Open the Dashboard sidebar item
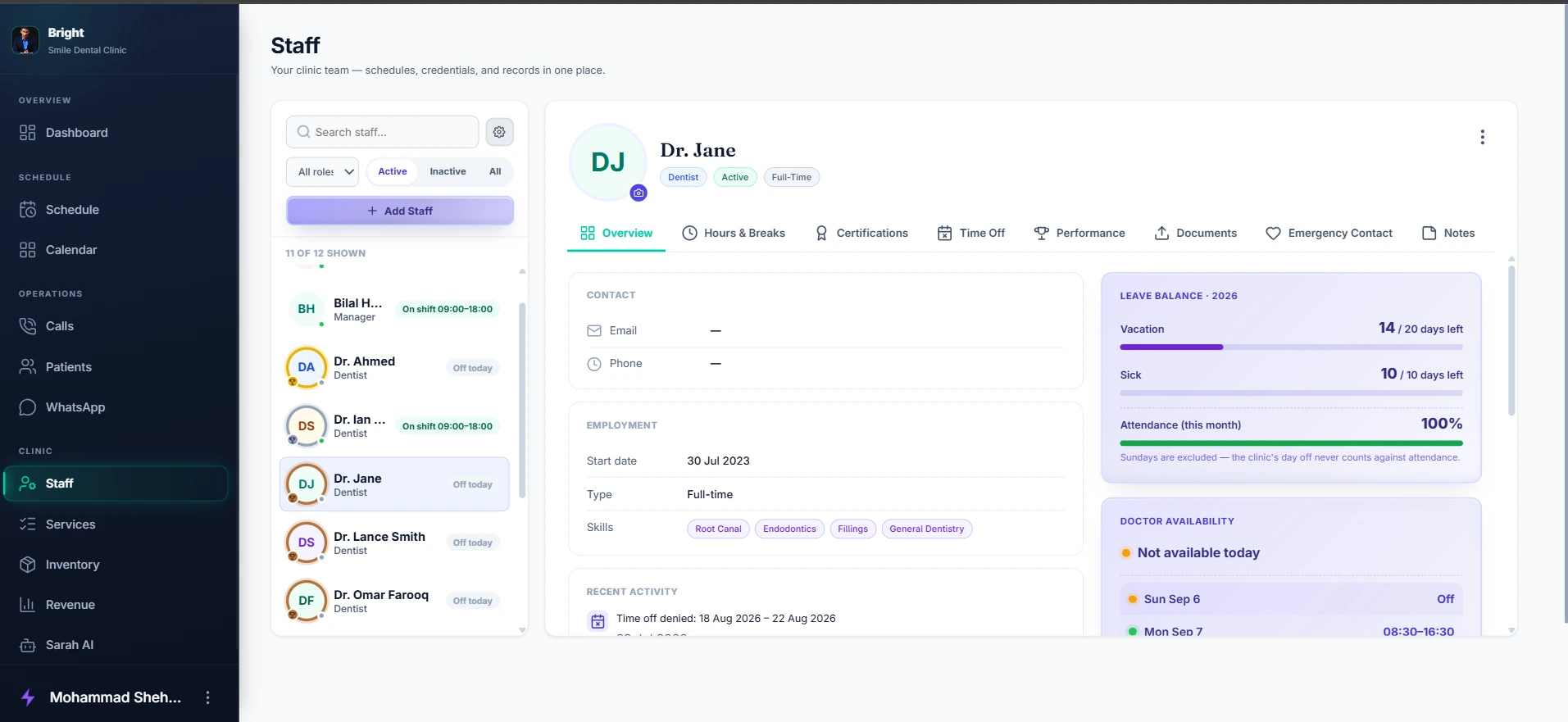 click(116, 133)
